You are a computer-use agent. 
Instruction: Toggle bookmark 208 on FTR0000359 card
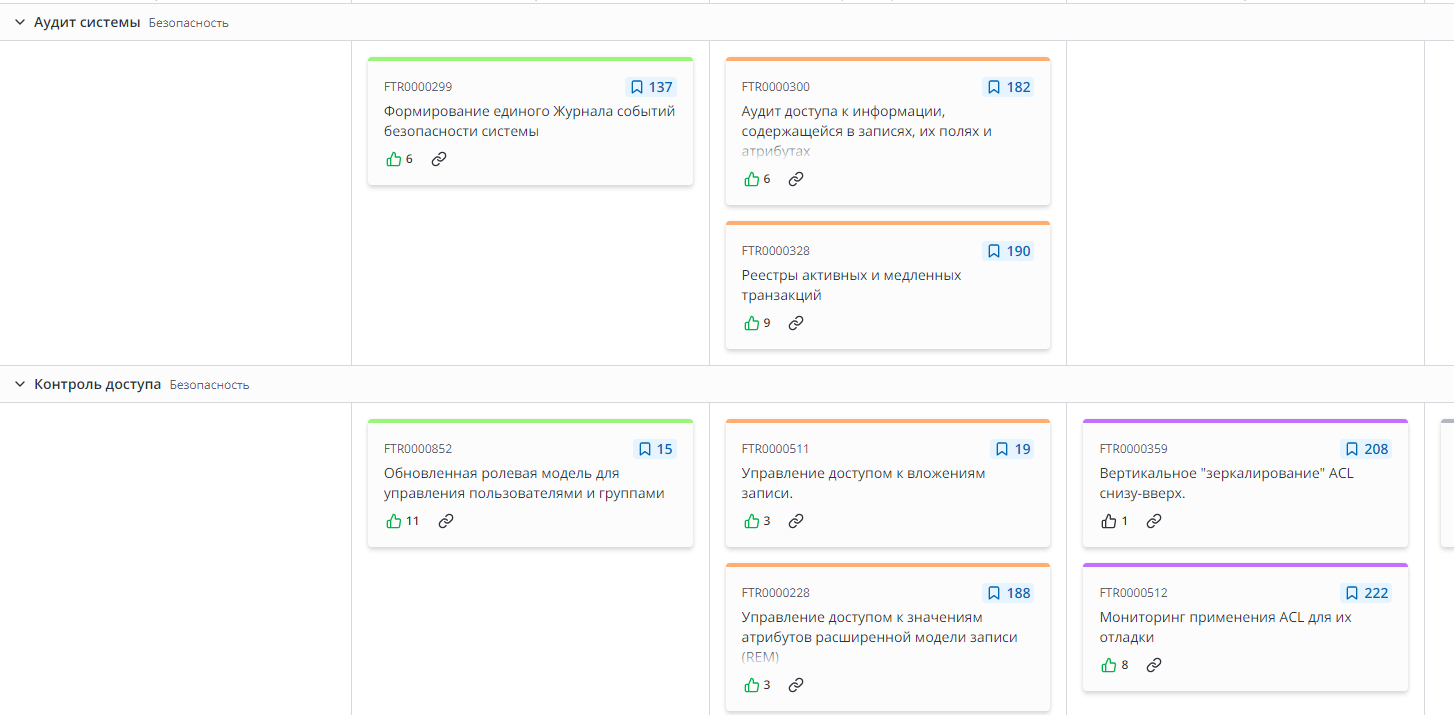pyautogui.click(x=1366, y=449)
